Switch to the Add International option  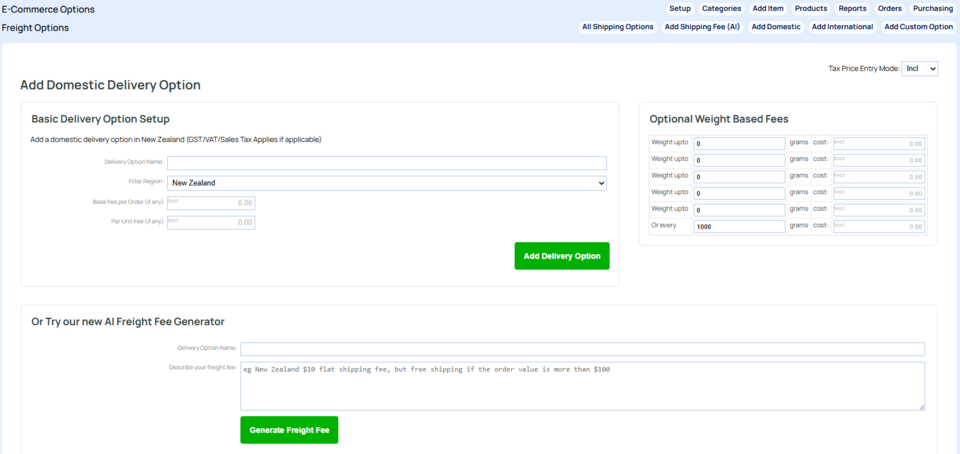tap(842, 27)
